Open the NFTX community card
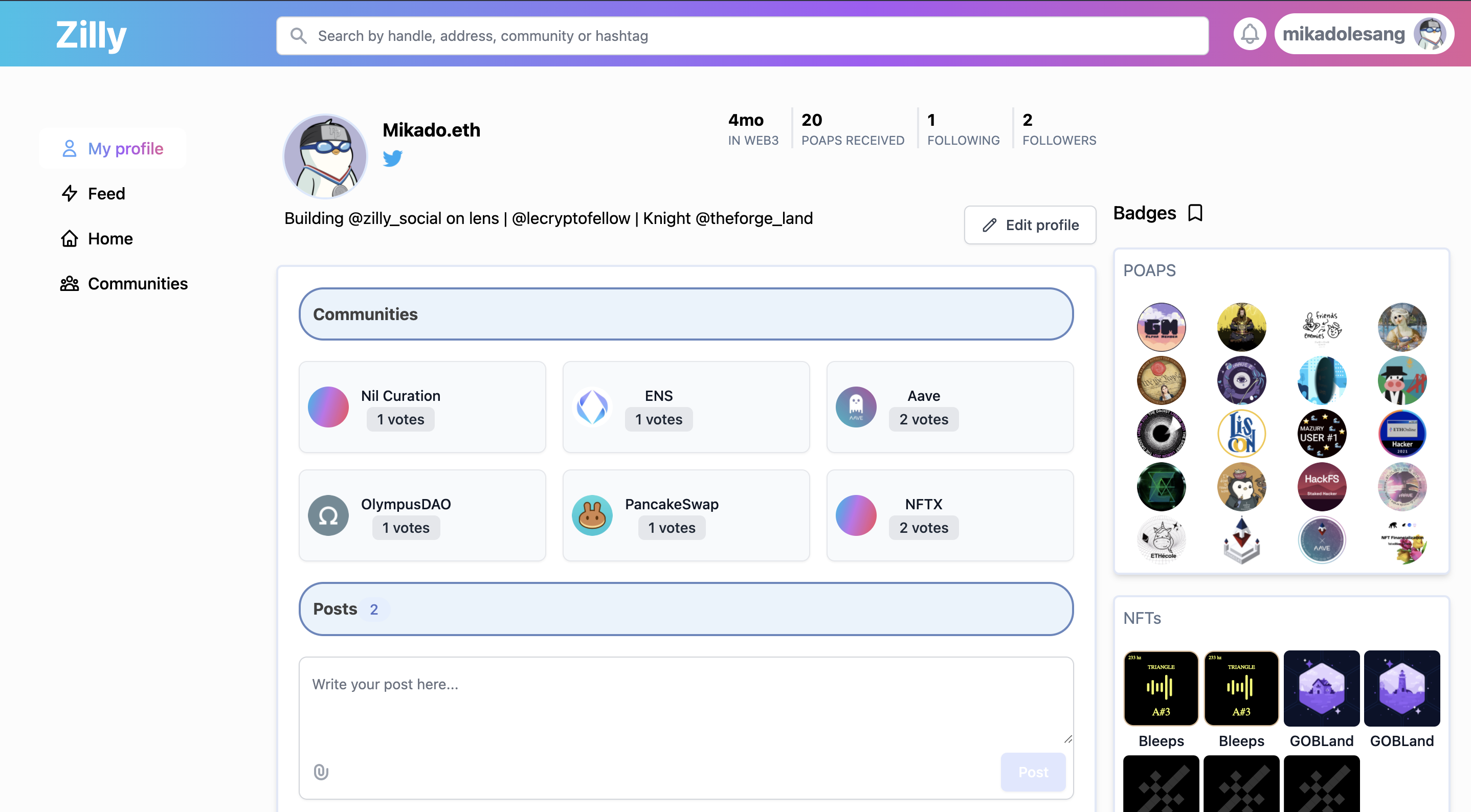This screenshot has height=812, width=1471. 950,515
